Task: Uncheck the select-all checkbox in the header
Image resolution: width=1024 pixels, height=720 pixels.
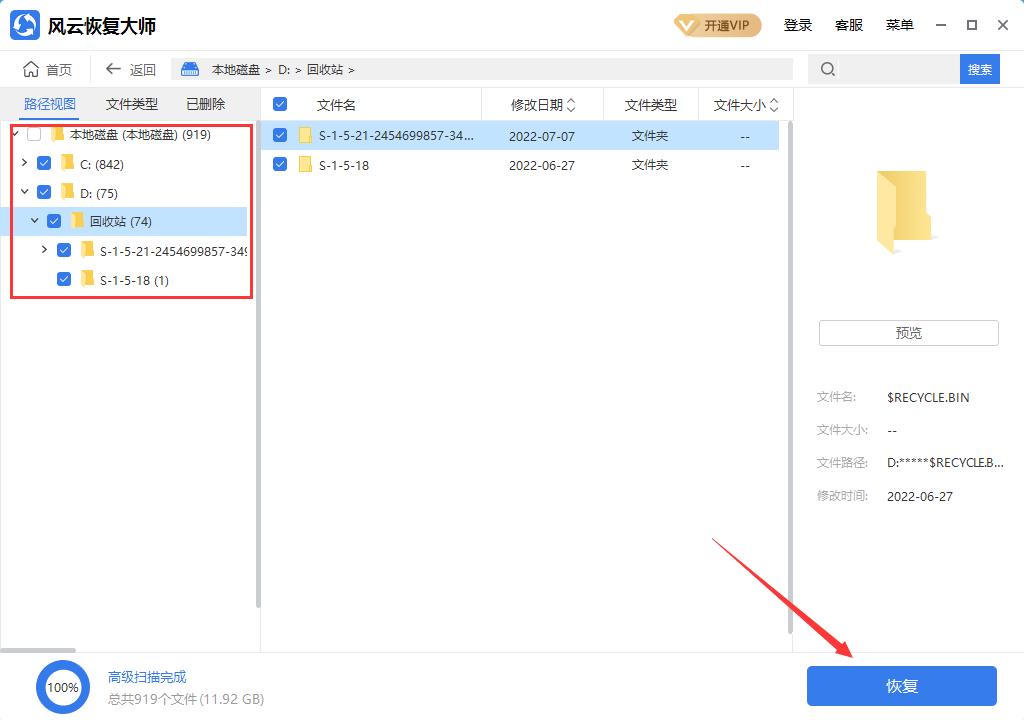Action: (280, 104)
